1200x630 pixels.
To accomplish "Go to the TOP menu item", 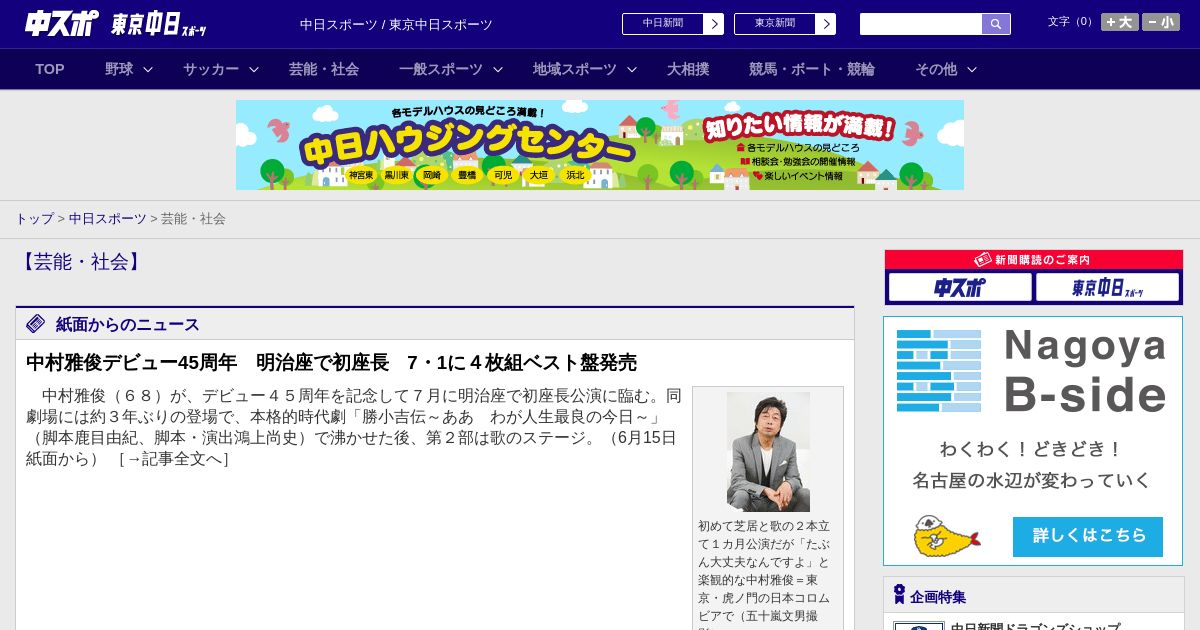I will click(50, 69).
